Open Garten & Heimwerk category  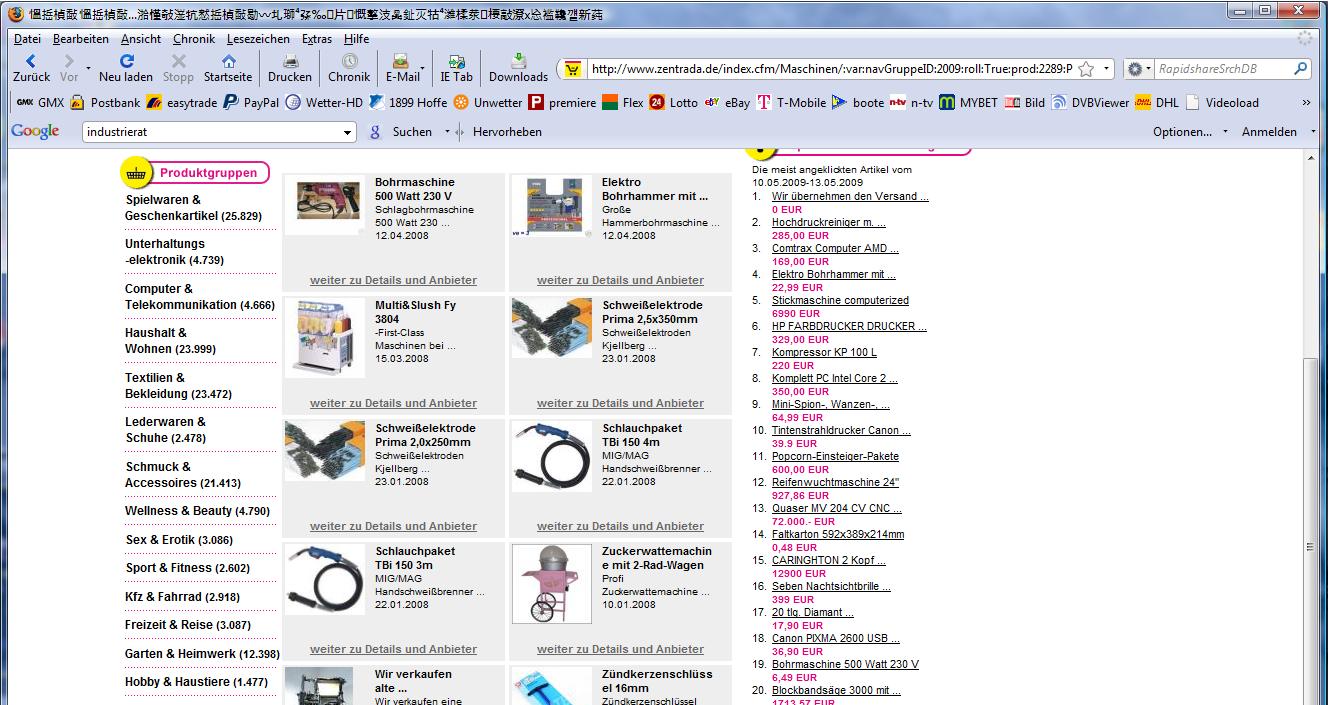(202, 654)
